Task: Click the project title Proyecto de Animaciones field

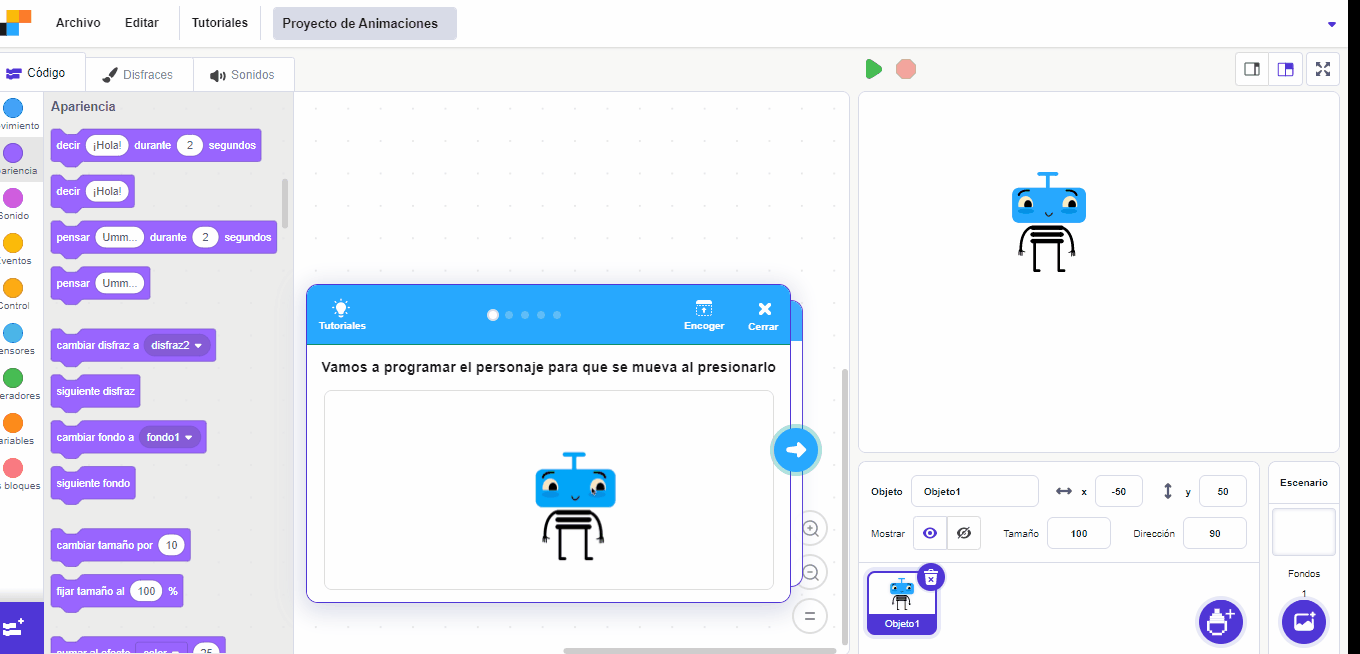Action: (x=365, y=23)
